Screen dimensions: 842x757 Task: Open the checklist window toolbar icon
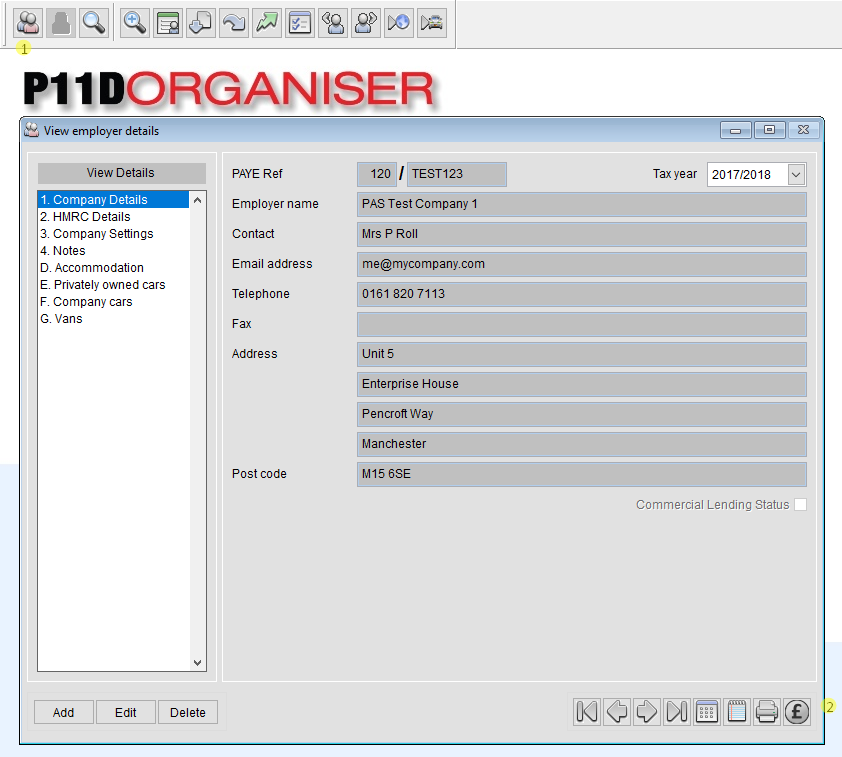(300, 23)
